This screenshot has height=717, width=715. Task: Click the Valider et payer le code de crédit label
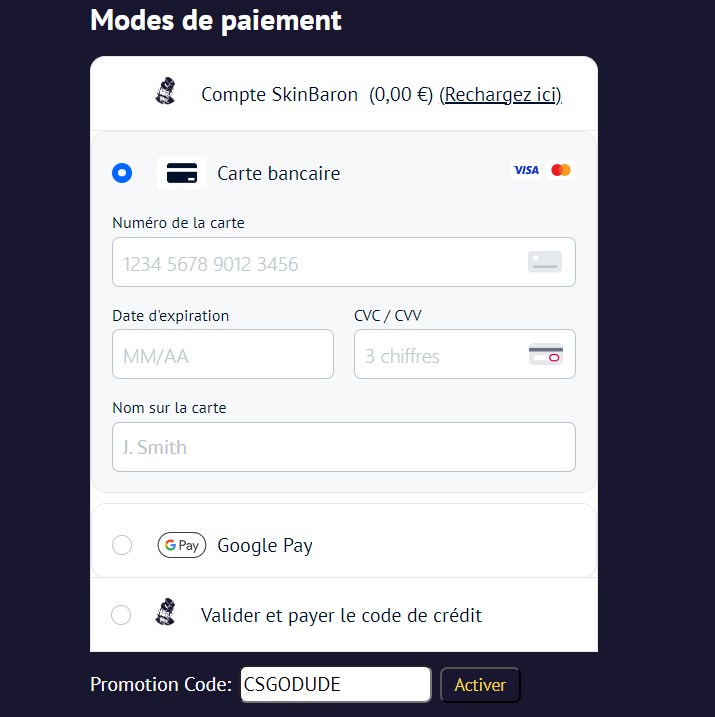(341, 615)
